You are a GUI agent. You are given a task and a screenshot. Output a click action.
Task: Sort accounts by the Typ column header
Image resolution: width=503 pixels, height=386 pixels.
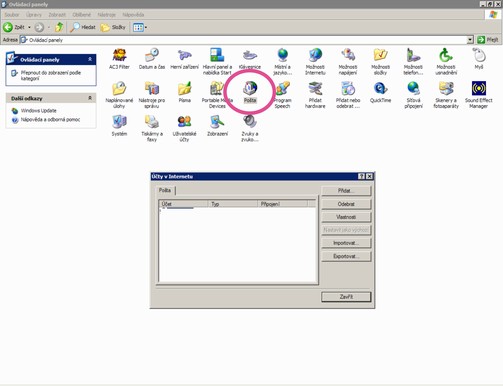(233, 204)
